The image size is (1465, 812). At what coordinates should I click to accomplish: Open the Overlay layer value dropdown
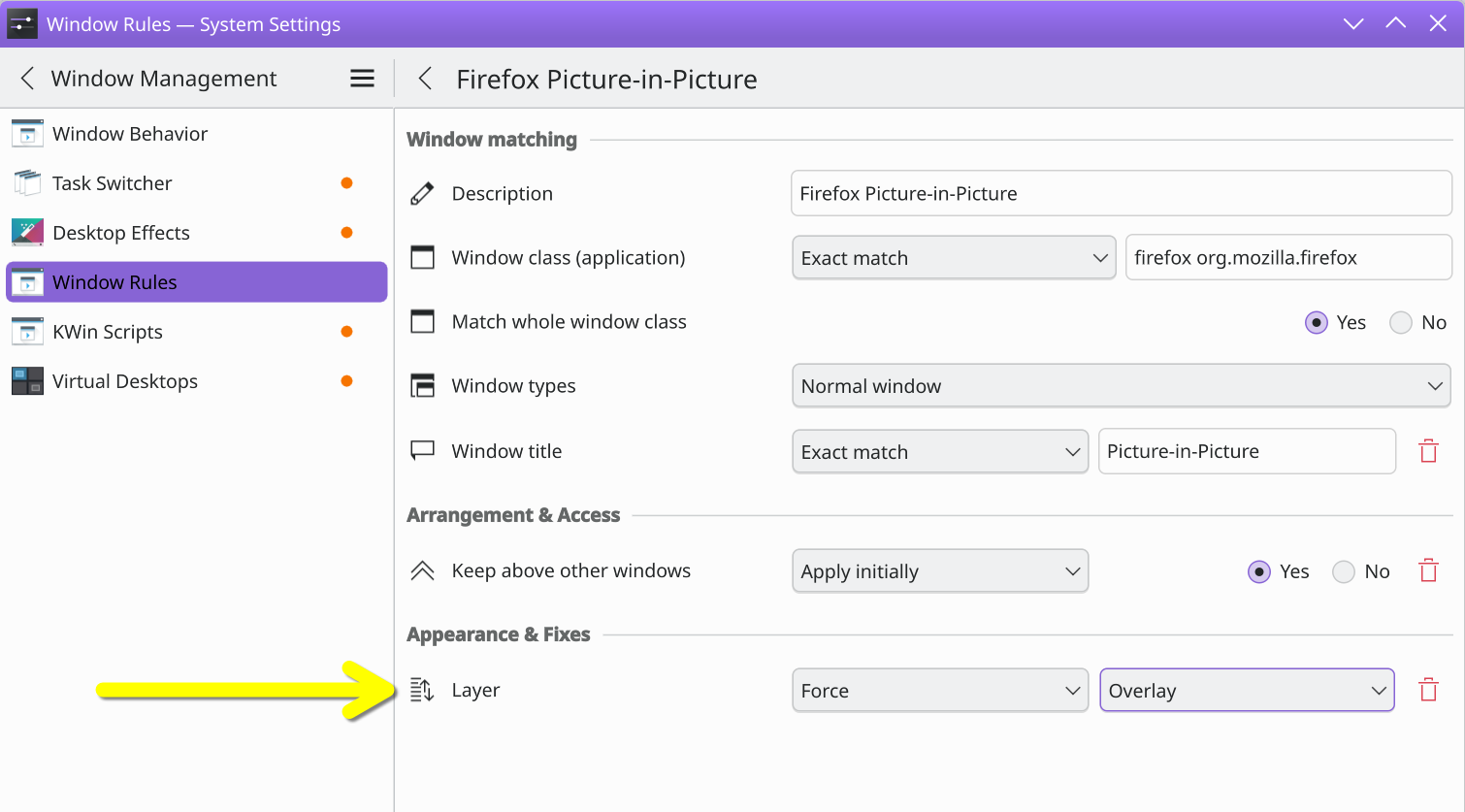pyautogui.click(x=1247, y=691)
